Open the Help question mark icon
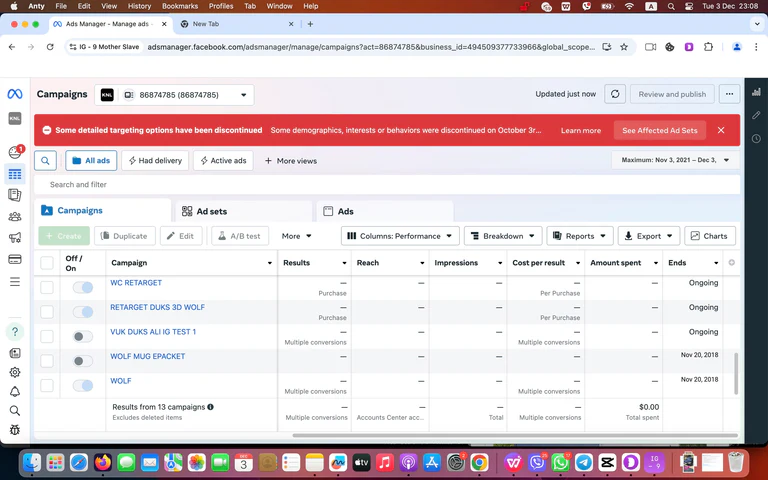 (15, 331)
